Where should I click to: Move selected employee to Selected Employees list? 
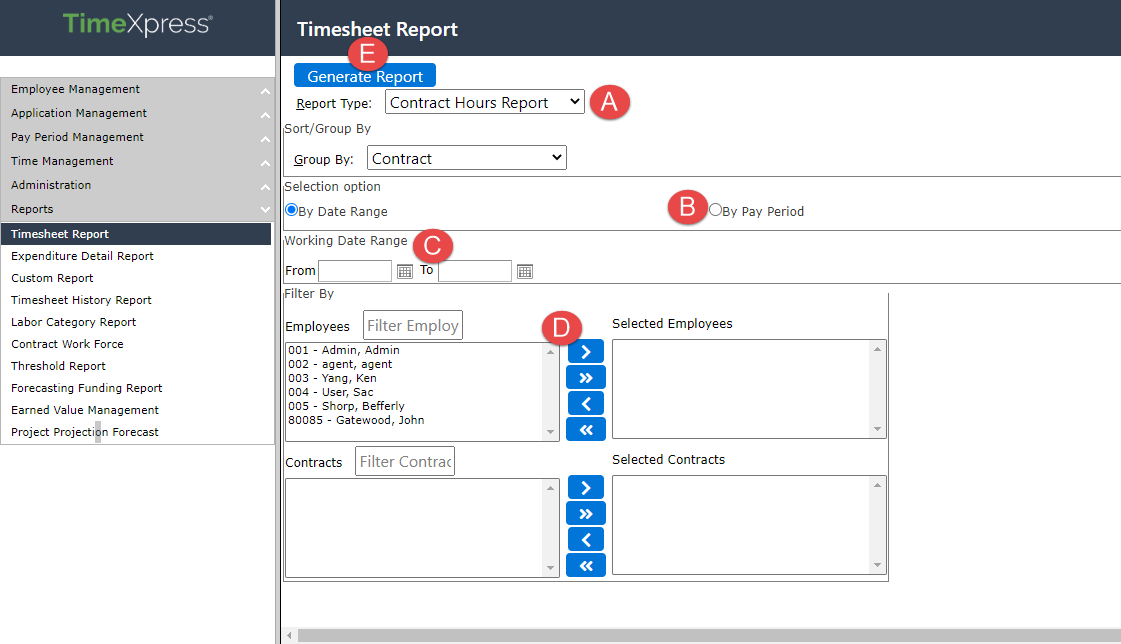(585, 351)
